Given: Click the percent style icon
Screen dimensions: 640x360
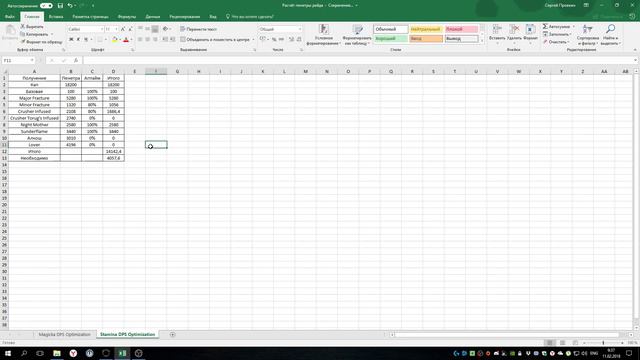Looking at the screenshot, I should point(274,40).
